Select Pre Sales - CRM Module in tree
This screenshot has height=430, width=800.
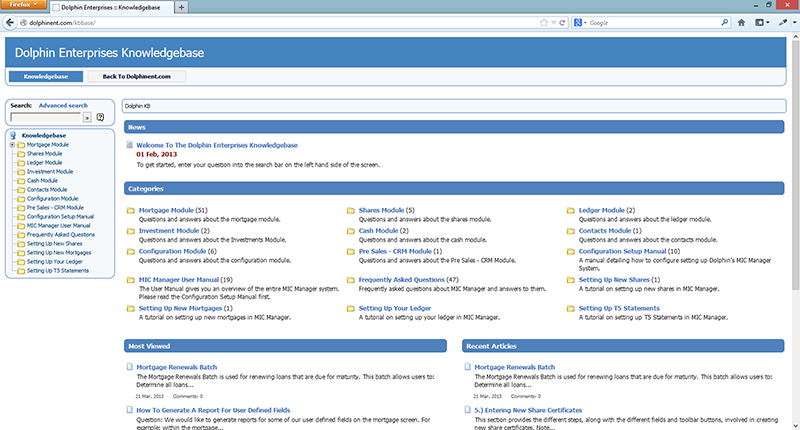pyautogui.click(x=55, y=208)
